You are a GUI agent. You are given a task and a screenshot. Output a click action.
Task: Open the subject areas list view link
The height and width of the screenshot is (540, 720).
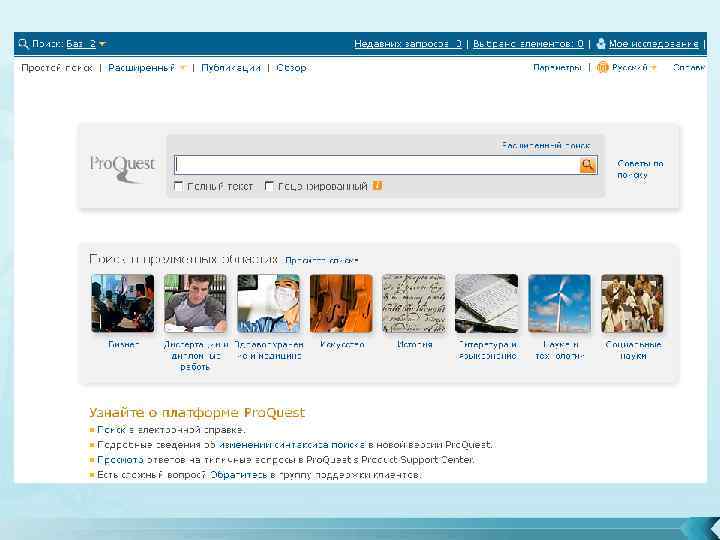pos(321,260)
